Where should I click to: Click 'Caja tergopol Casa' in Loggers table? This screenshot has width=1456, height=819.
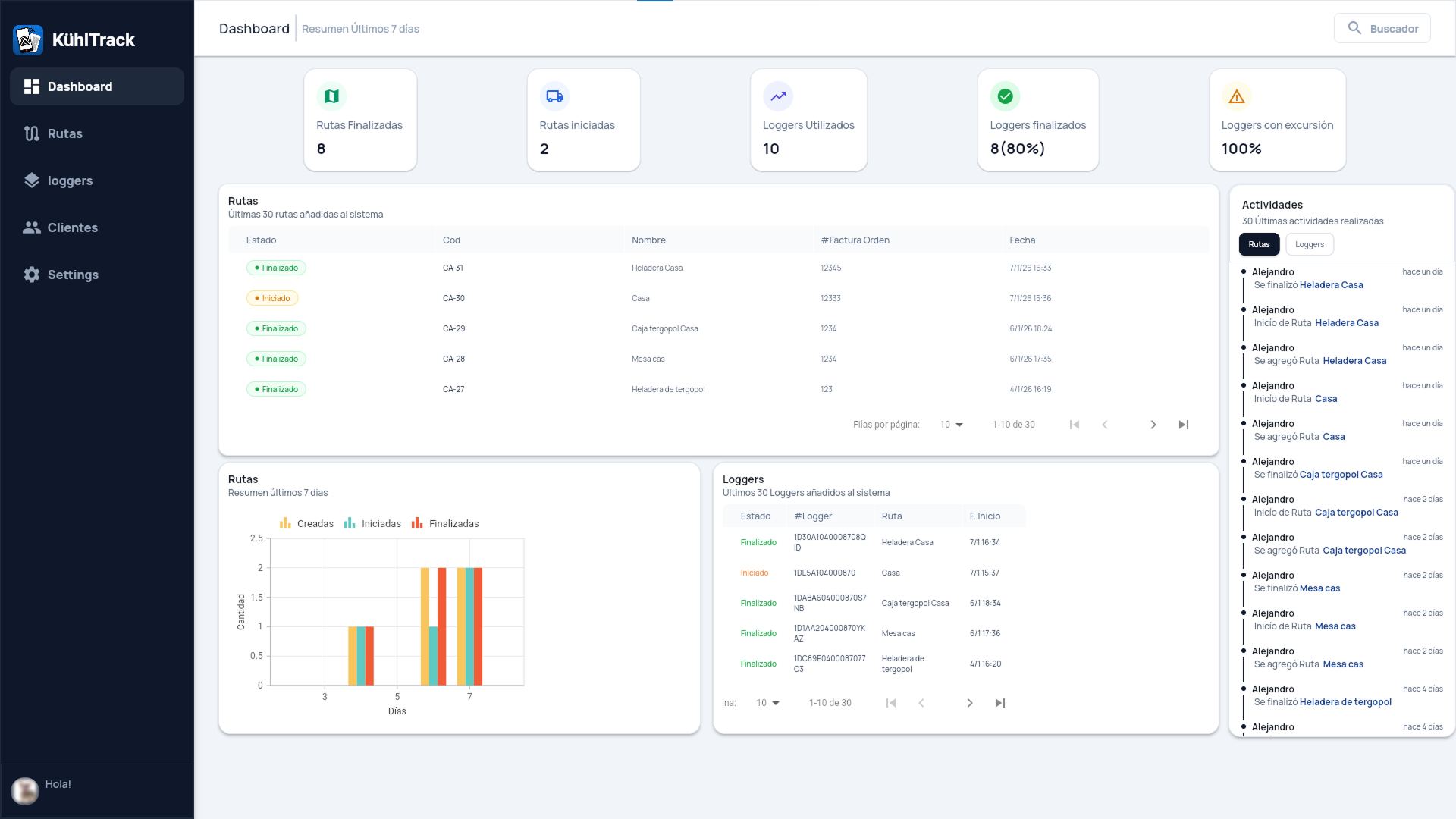(x=915, y=603)
